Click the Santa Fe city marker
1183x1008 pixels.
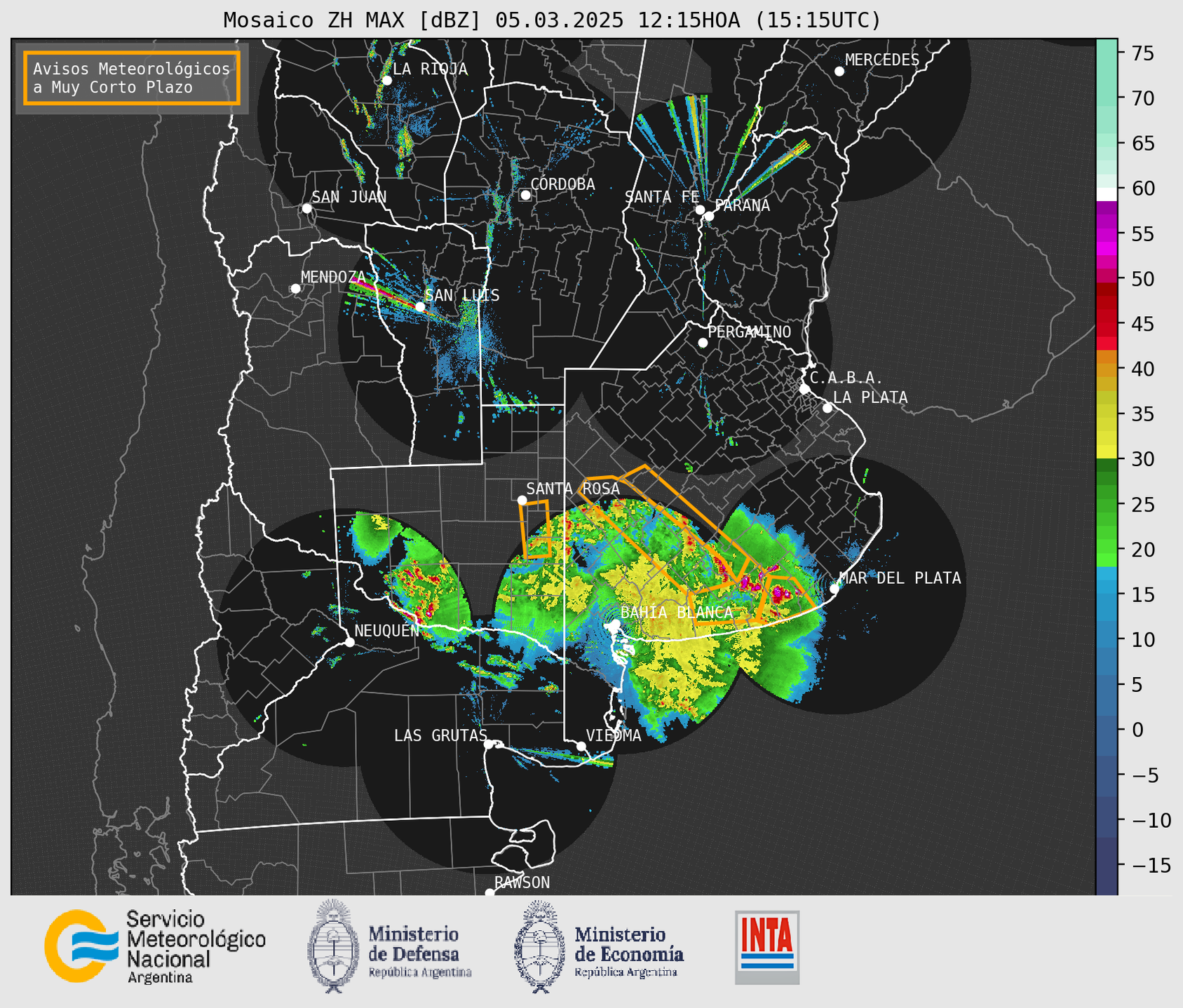(x=700, y=210)
